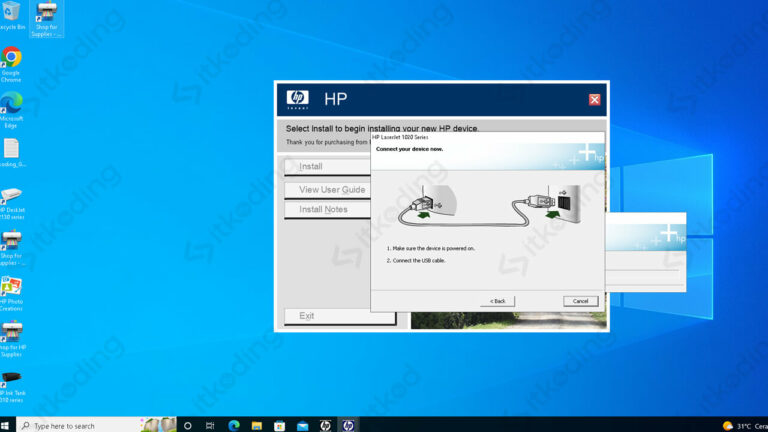
Task: Open Cortana circle icon on taskbar
Action: coord(188,426)
